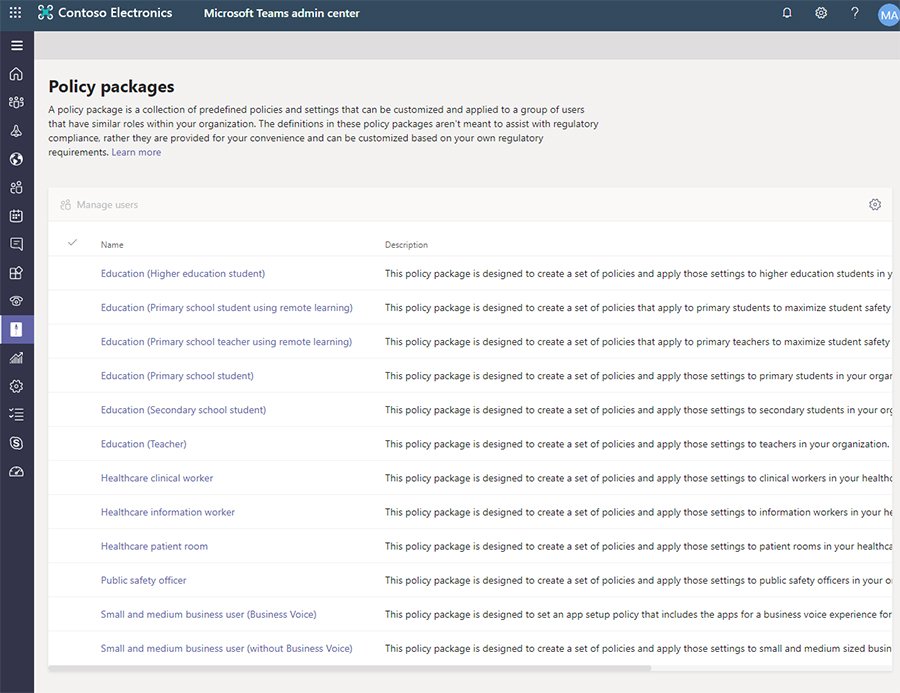The height and width of the screenshot is (693, 900).
Task: Open the notifications bell
Action: [x=787, y=13]
